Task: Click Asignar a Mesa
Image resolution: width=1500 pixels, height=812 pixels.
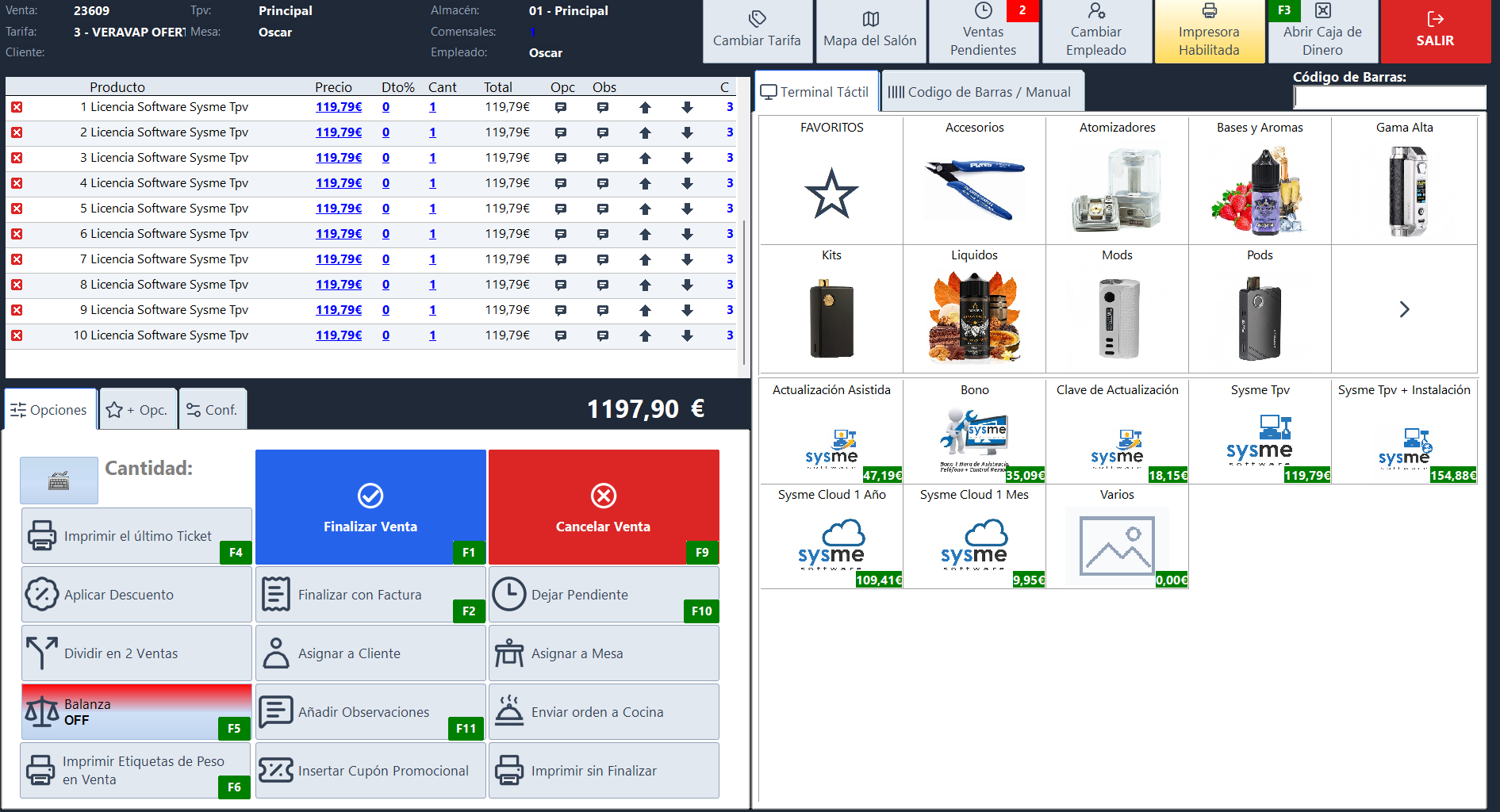Action: (604, 653)
